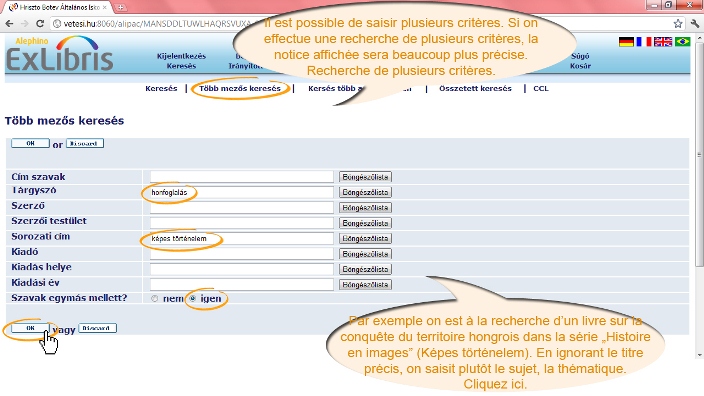Select the 'igen' radio button
The image size is (704, 396).
pos(193,299)
